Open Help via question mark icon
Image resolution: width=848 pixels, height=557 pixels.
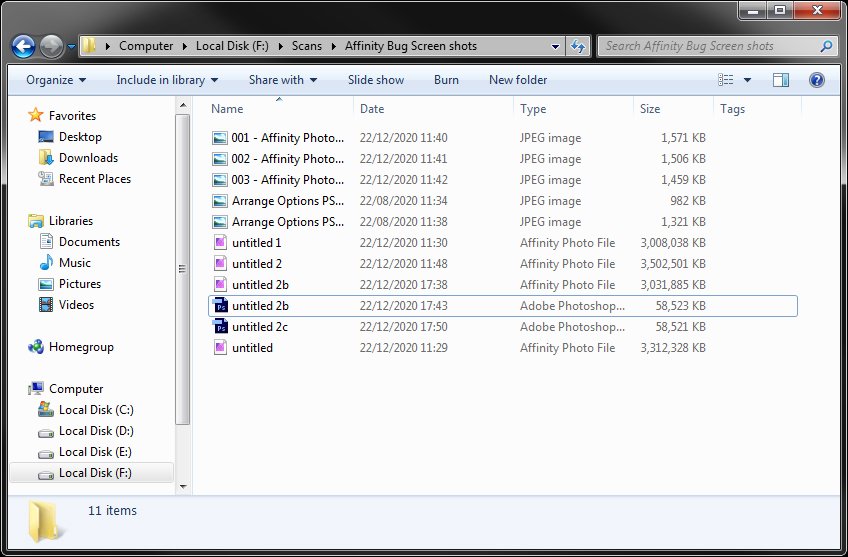point(817,80)
